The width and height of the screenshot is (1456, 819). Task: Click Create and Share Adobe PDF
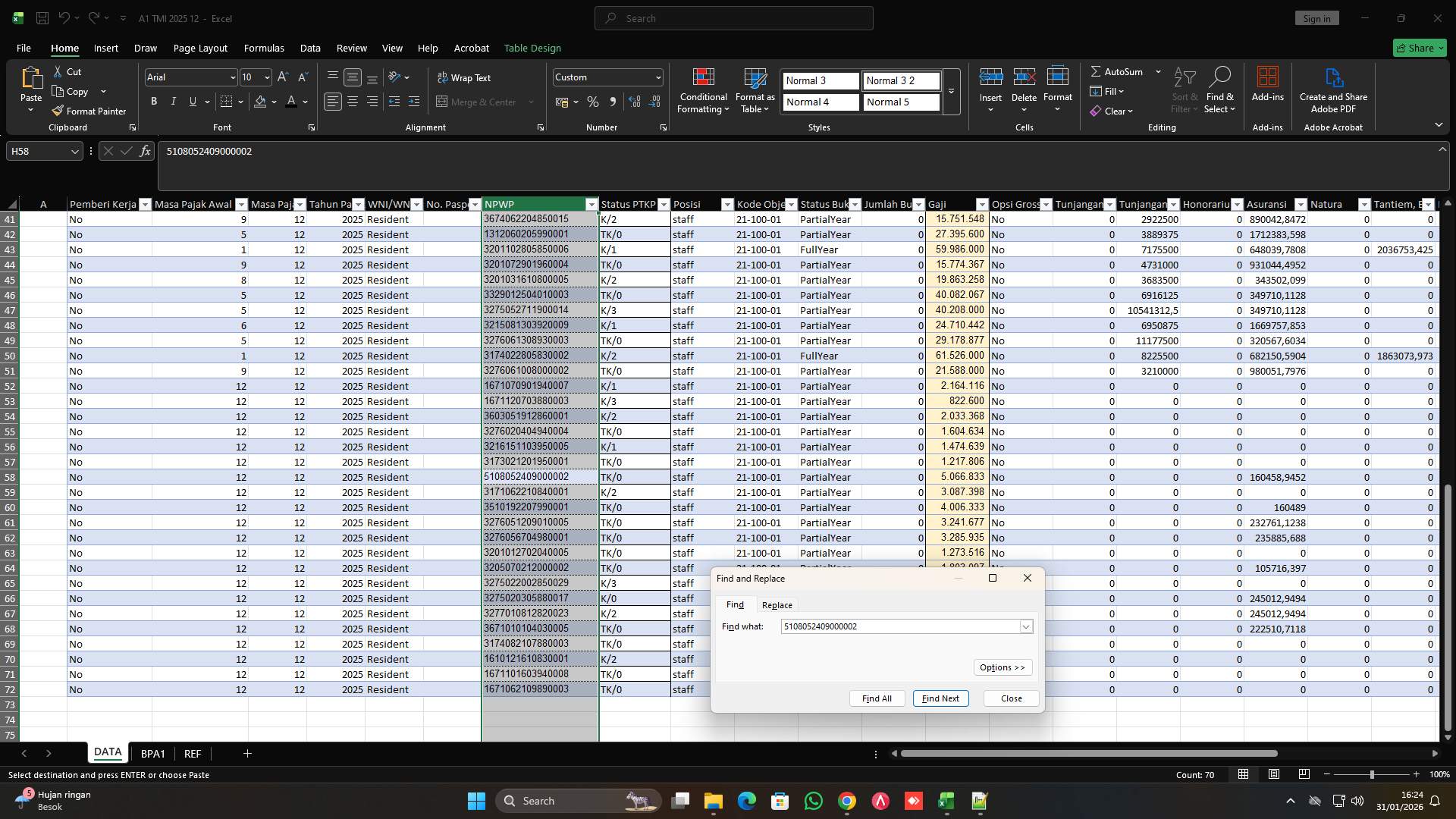tap(1332, 89)
